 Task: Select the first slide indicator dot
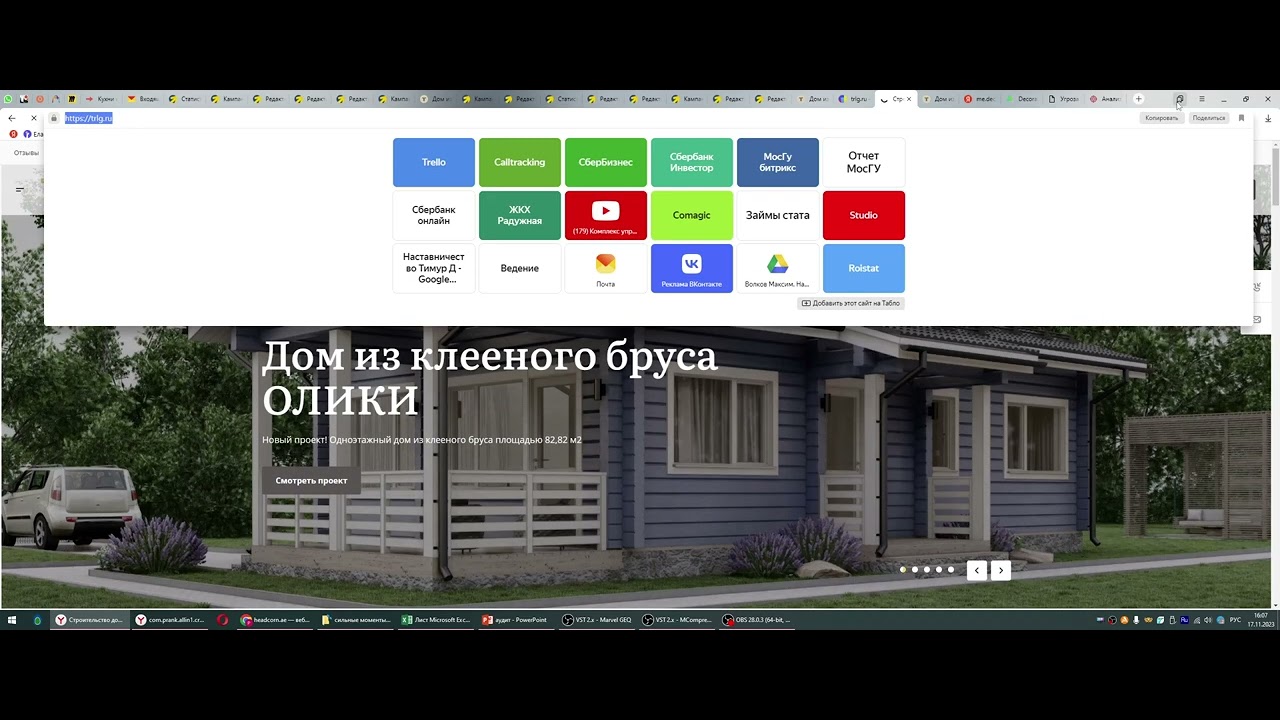pyautogui.click(x=903, y=570)
